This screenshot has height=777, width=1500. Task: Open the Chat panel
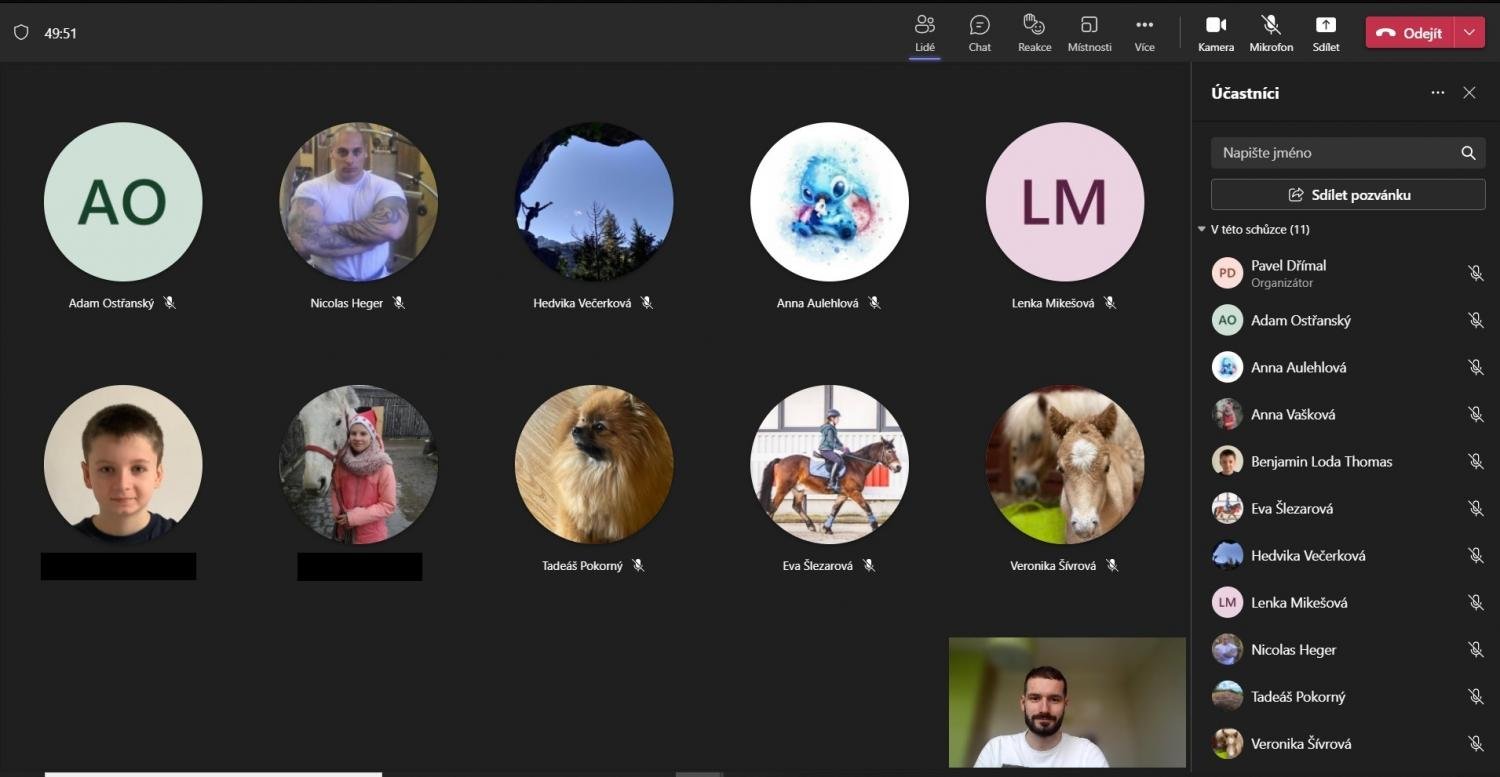pos(979,32)
